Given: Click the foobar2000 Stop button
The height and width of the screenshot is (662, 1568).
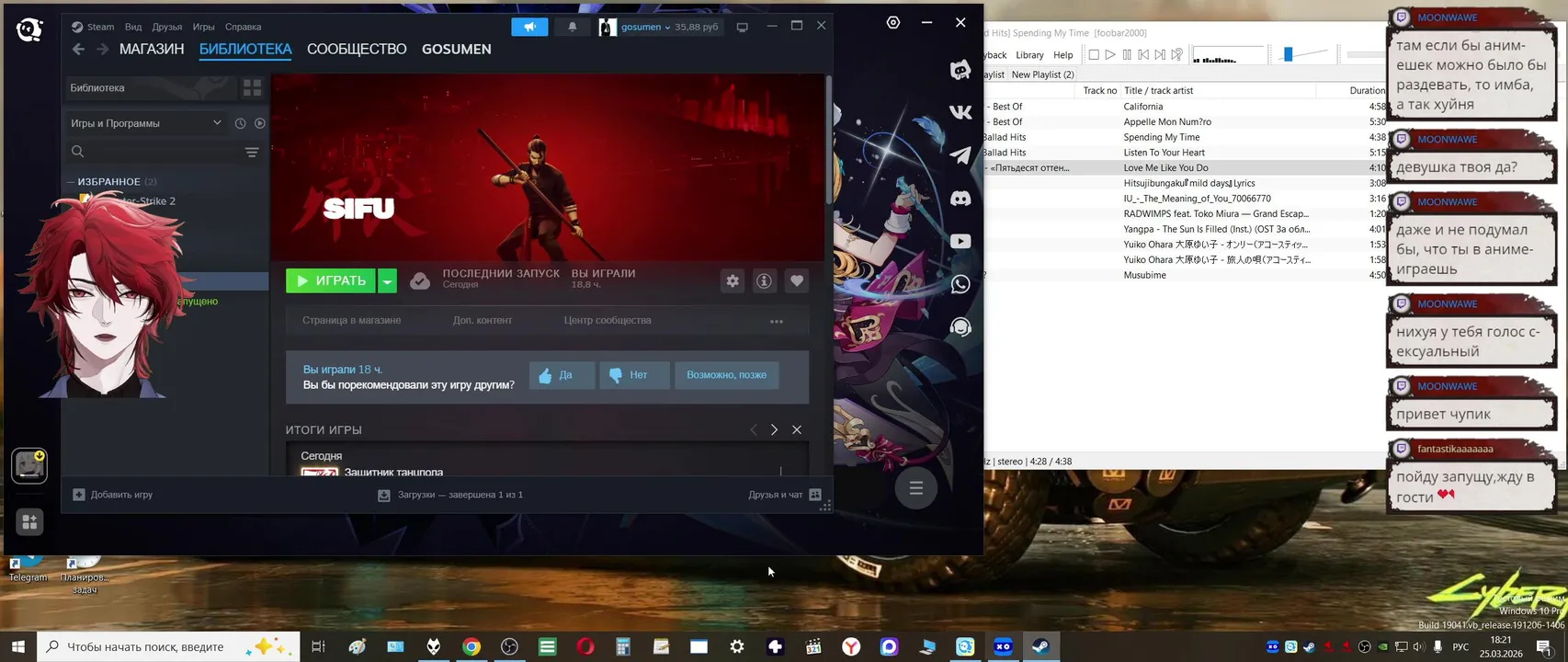Looking at the screenshot, I should click(1094, 55).
